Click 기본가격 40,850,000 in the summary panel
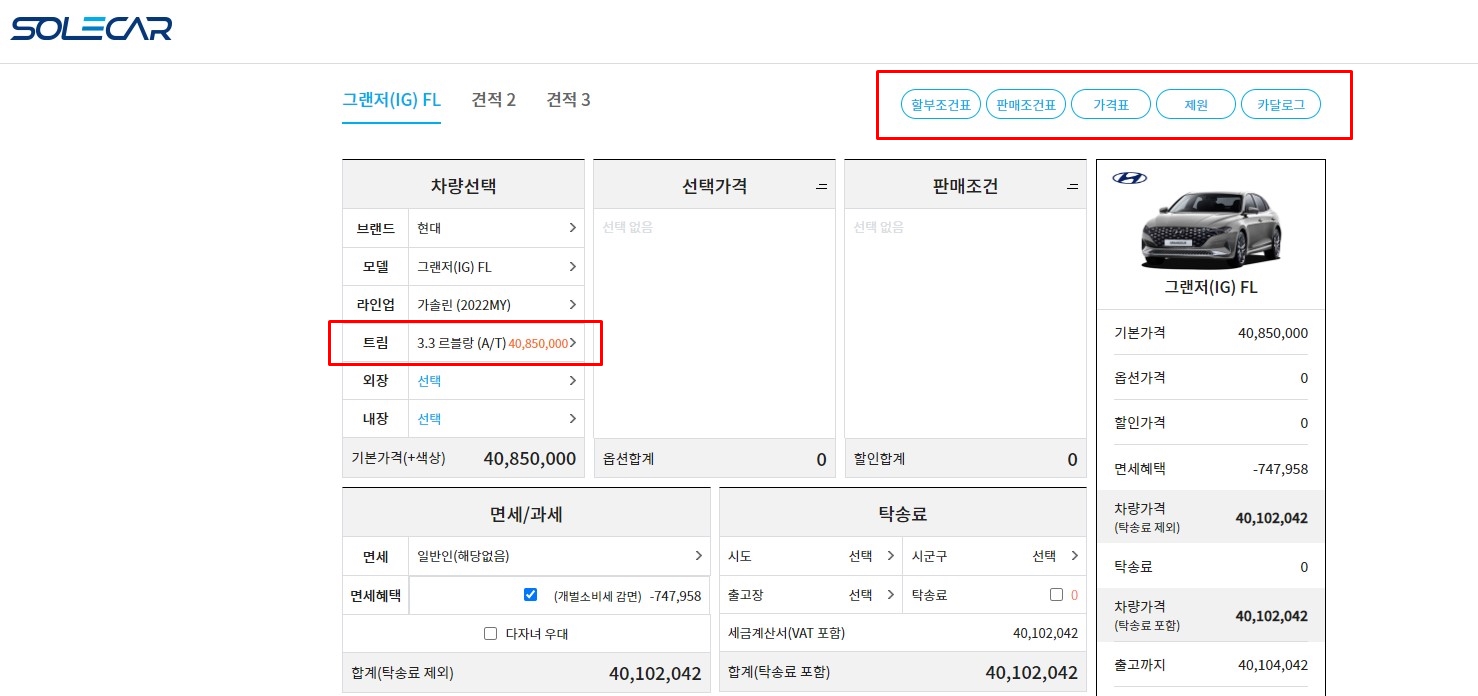This screenshot has width=1478, height=696. (x=1211, y=333)
